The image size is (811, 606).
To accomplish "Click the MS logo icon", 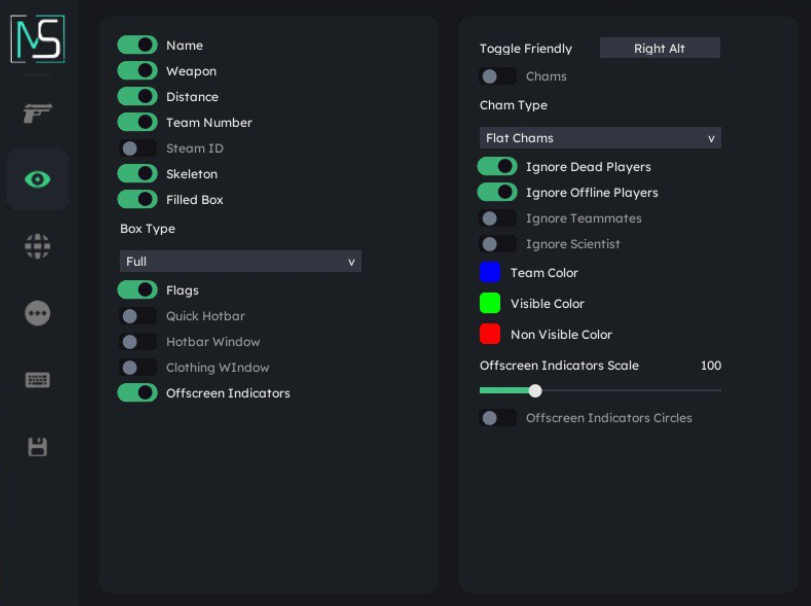I will [x=37, y=39].
